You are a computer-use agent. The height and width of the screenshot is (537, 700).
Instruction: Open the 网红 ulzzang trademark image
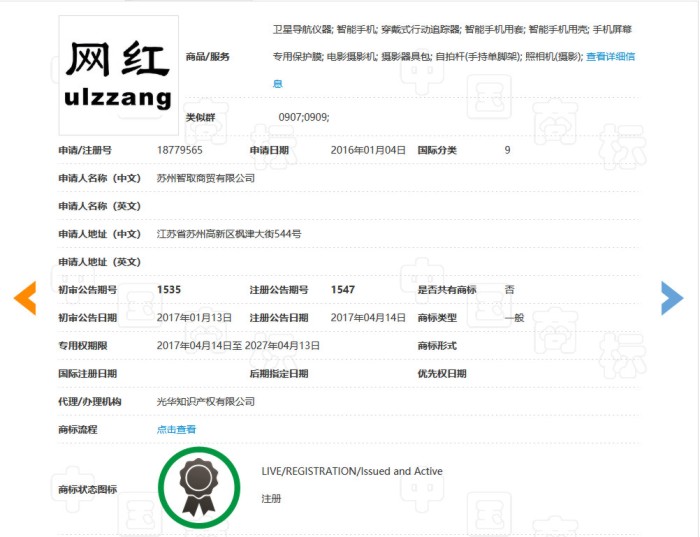click(118, 75)
